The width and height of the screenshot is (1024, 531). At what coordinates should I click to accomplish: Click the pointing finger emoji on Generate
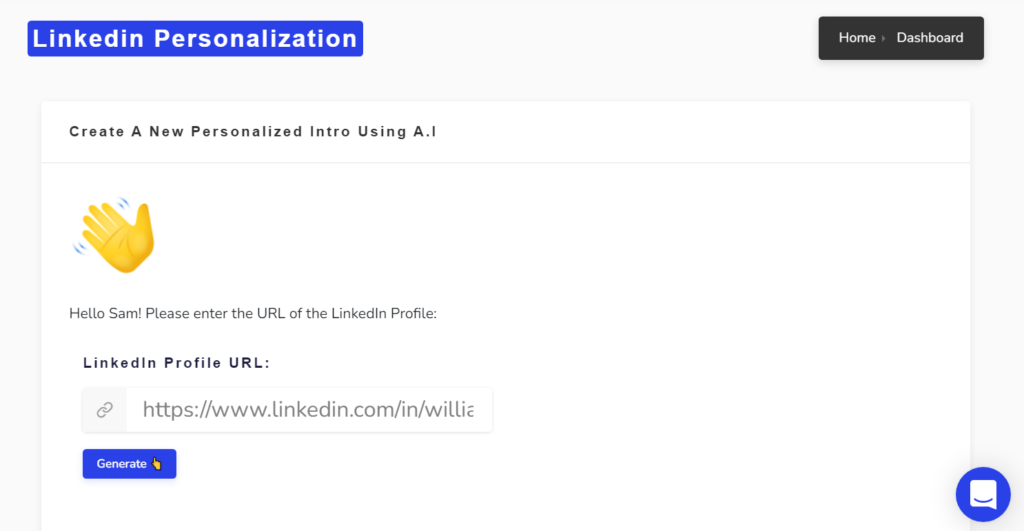[157, 464]
